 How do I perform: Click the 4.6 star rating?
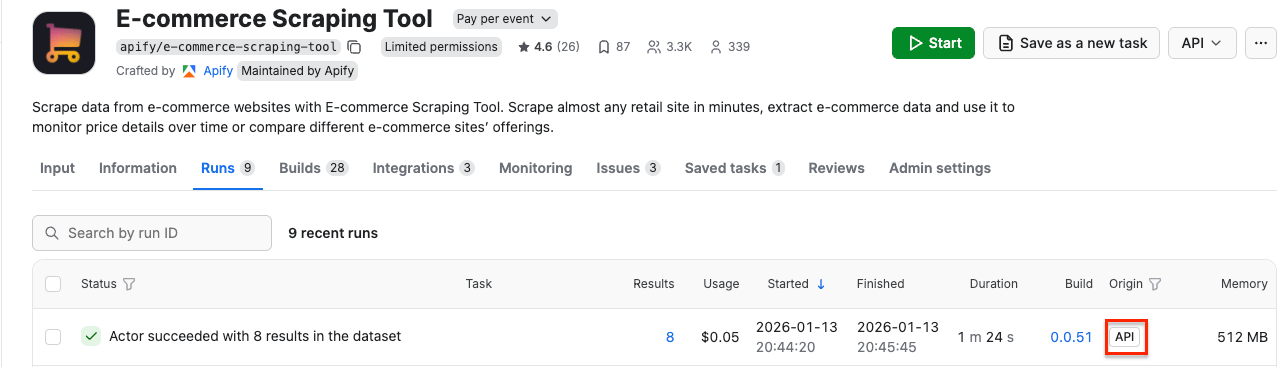(548, 47)
